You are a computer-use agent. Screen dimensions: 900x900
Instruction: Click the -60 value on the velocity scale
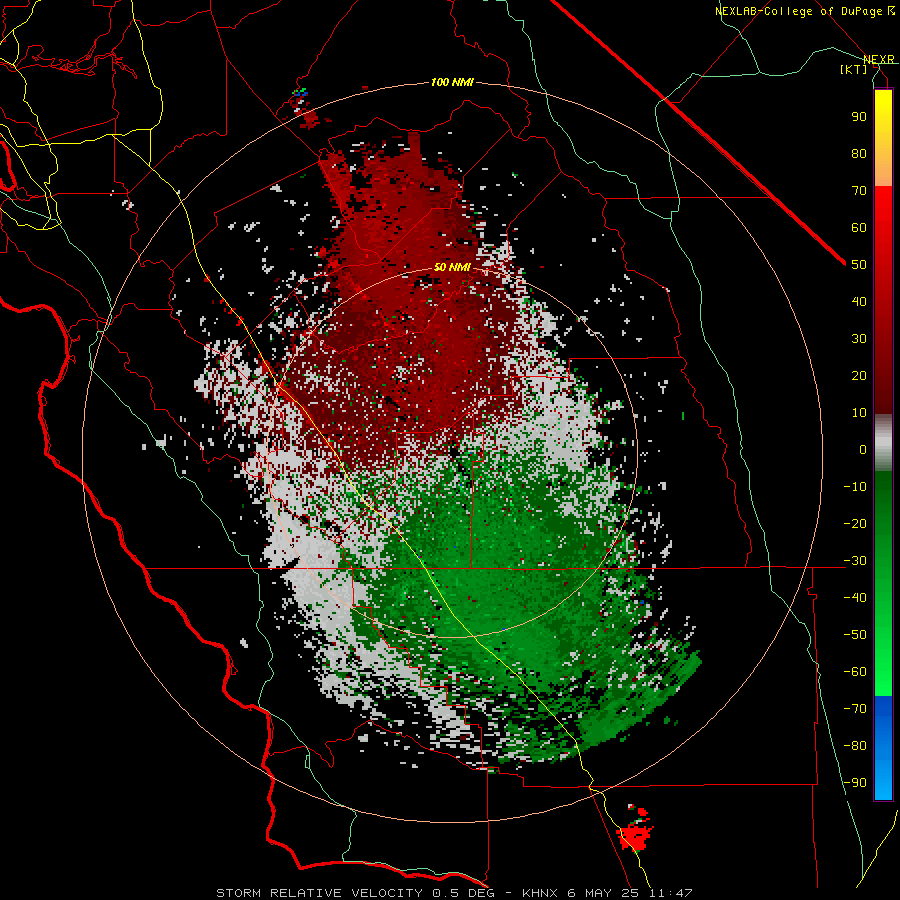pyautogui.click(x=855, y=672)
